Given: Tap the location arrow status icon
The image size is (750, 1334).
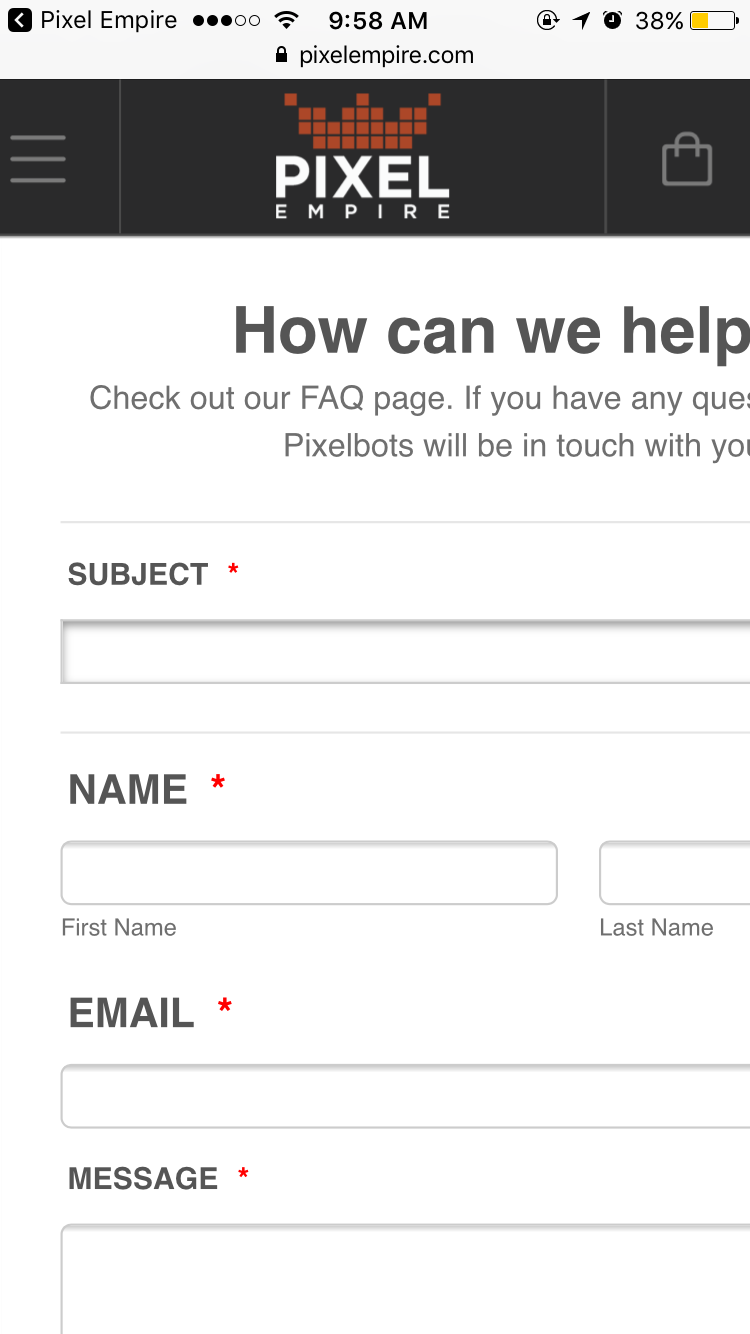Looking at the screenshot, I should [582, 20].
